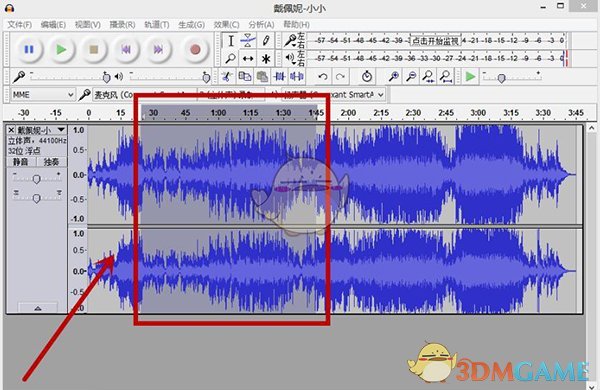Click the 2:00 mark on timeline ruler
The height and width of the screenshot is (390, 600).
(x=348, y=113)
